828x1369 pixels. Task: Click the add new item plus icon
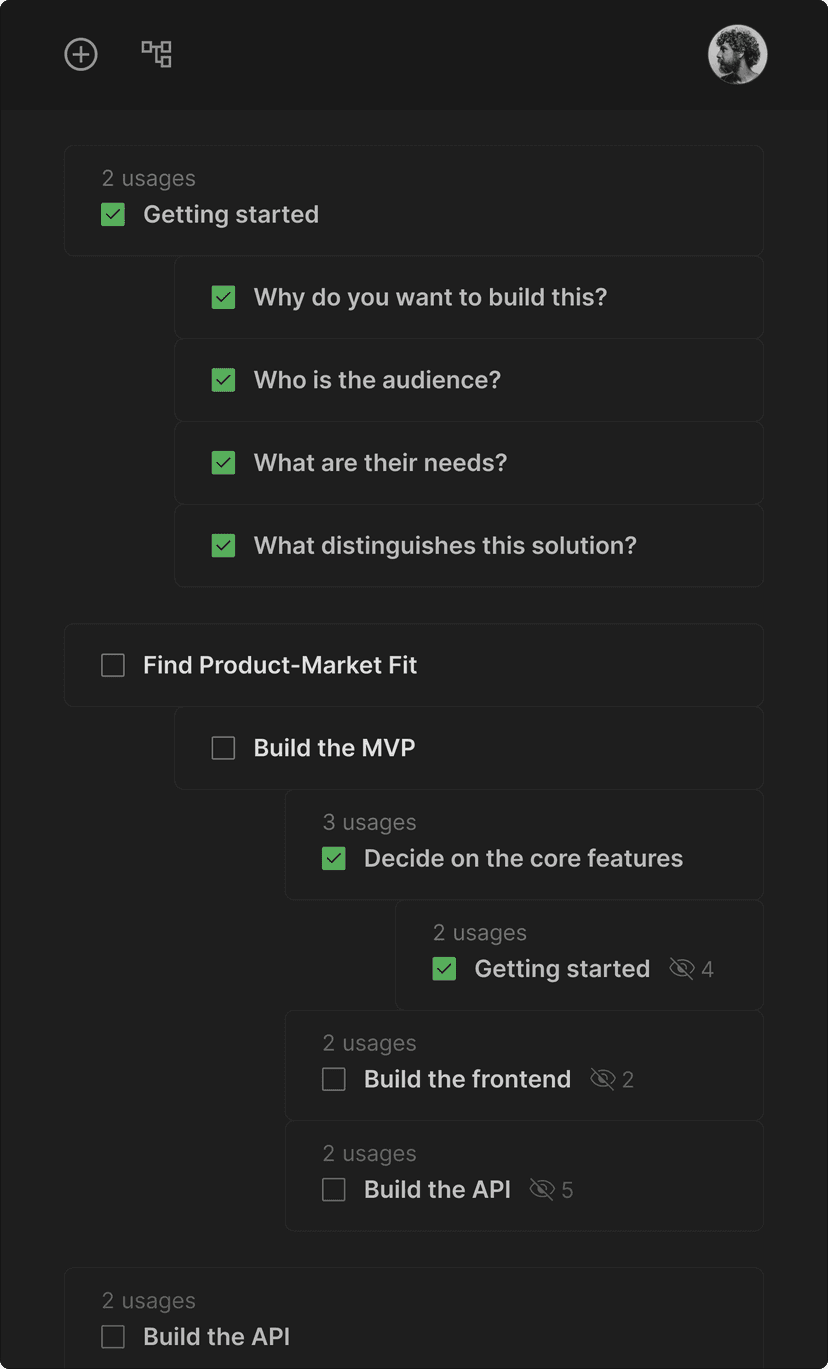tap(80, 54)
